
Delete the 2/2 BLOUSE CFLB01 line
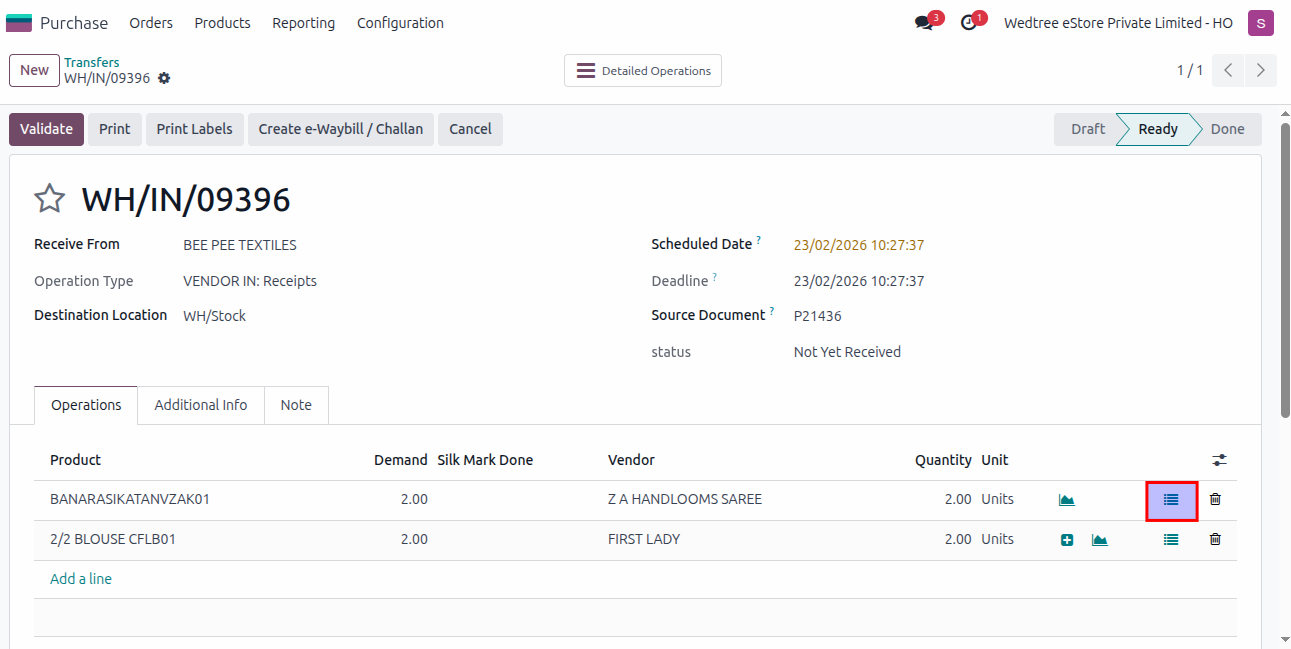(1215, 539)
